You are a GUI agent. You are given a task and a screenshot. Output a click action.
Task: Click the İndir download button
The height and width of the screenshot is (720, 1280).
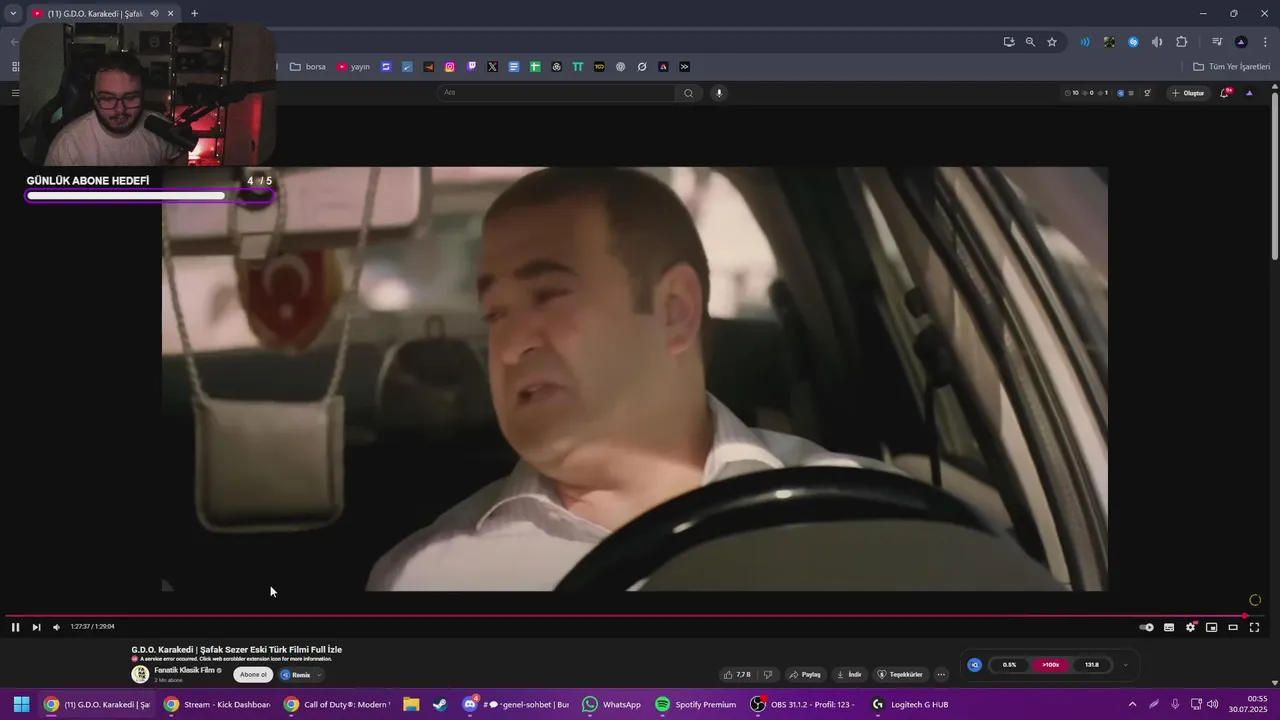850,675
